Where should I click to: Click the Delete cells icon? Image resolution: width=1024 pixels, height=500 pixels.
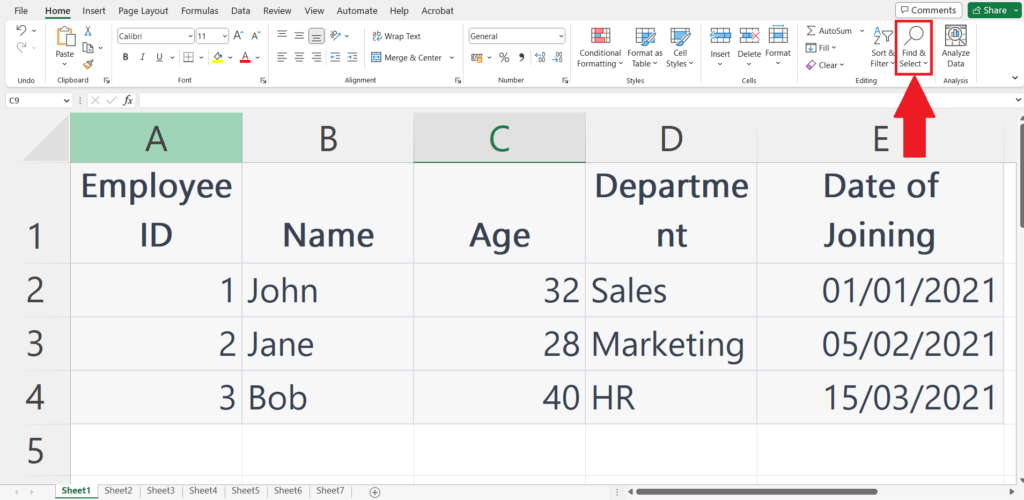[749, 36]
